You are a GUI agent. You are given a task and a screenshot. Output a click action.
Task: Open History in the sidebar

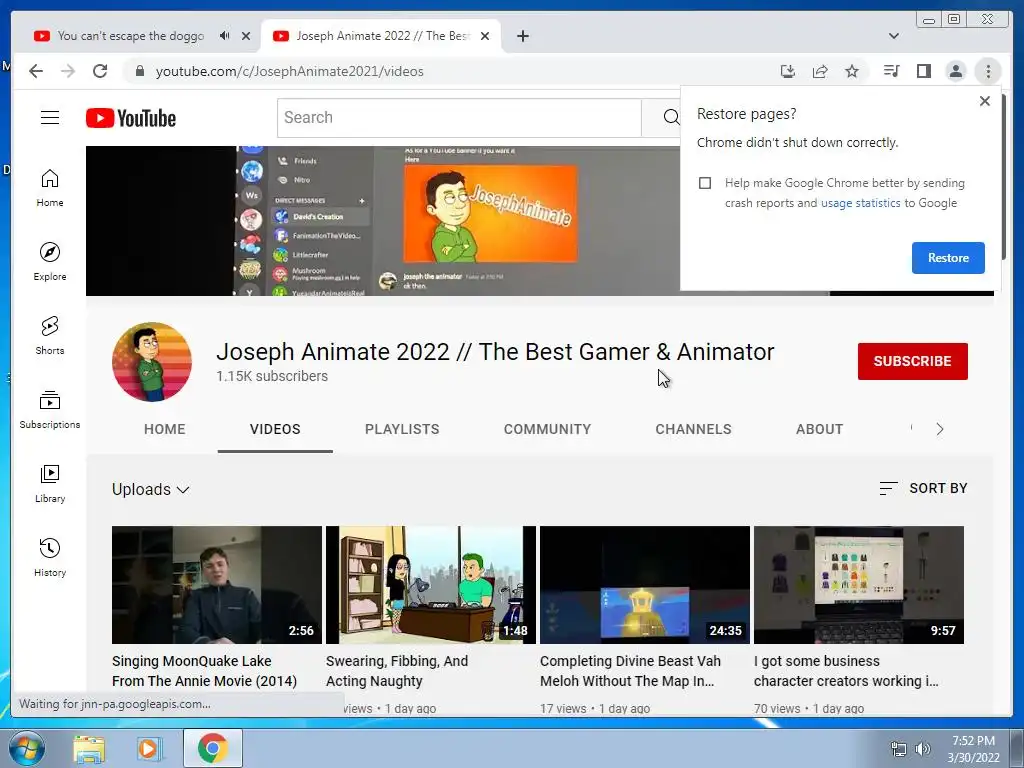coord(50,557)
